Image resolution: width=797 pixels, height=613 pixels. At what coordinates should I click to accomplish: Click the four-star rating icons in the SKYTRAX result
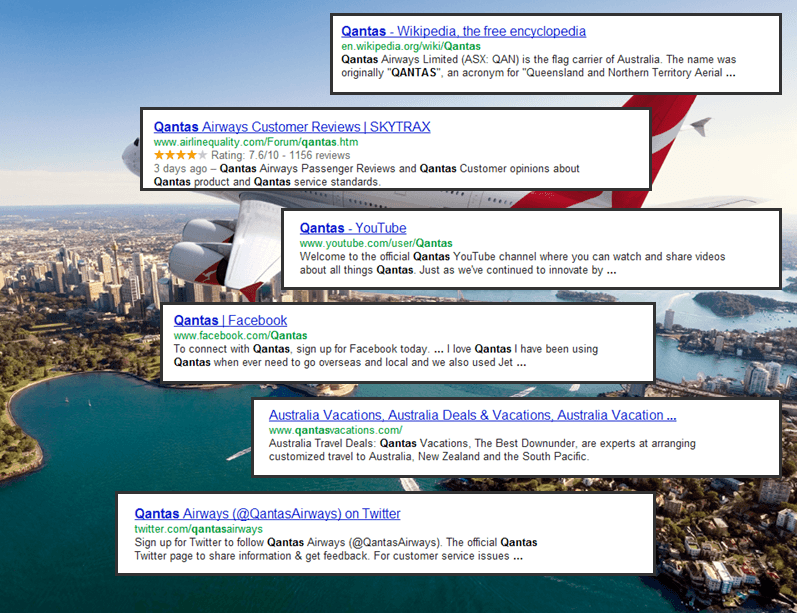pyautogui.click(x=180, y=155)
